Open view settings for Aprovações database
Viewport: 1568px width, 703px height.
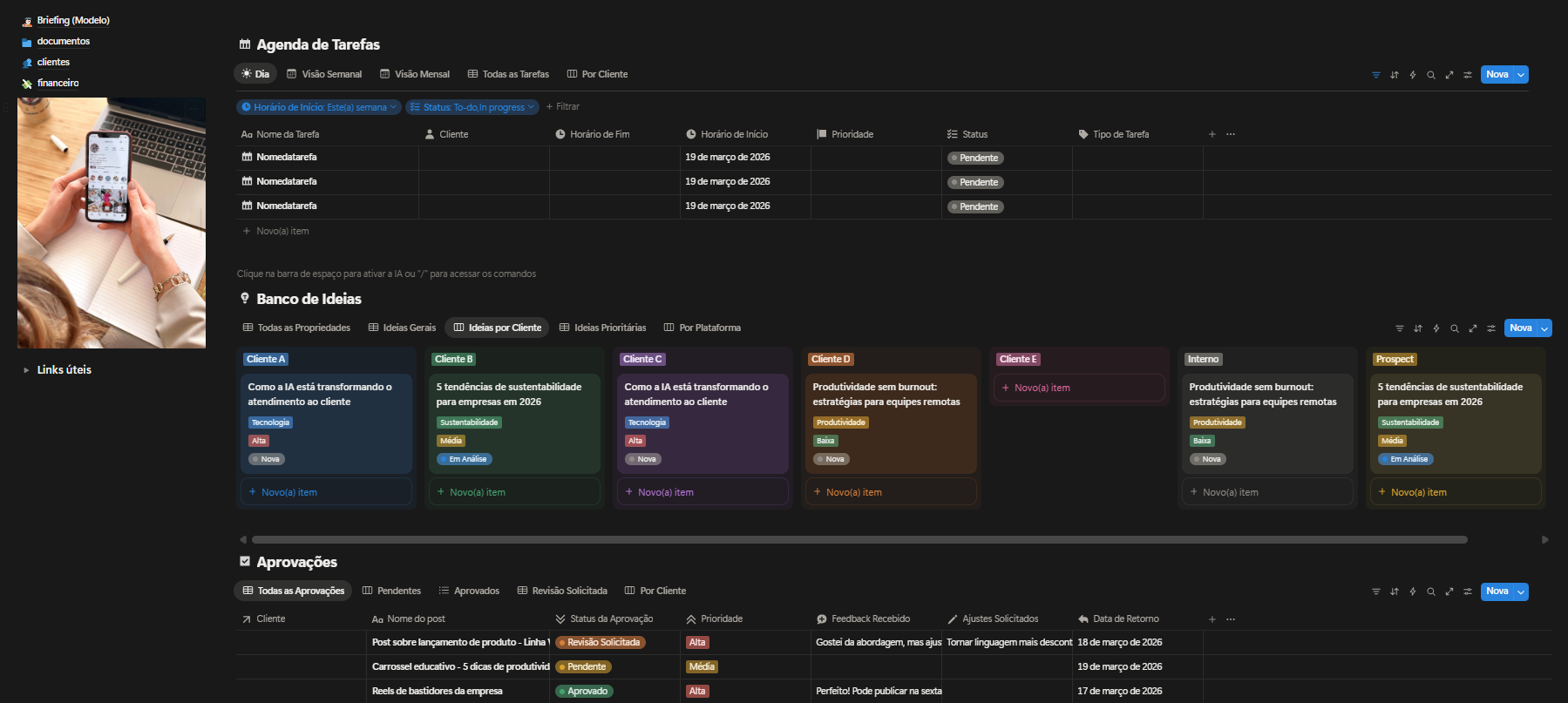pos(1468,591)
